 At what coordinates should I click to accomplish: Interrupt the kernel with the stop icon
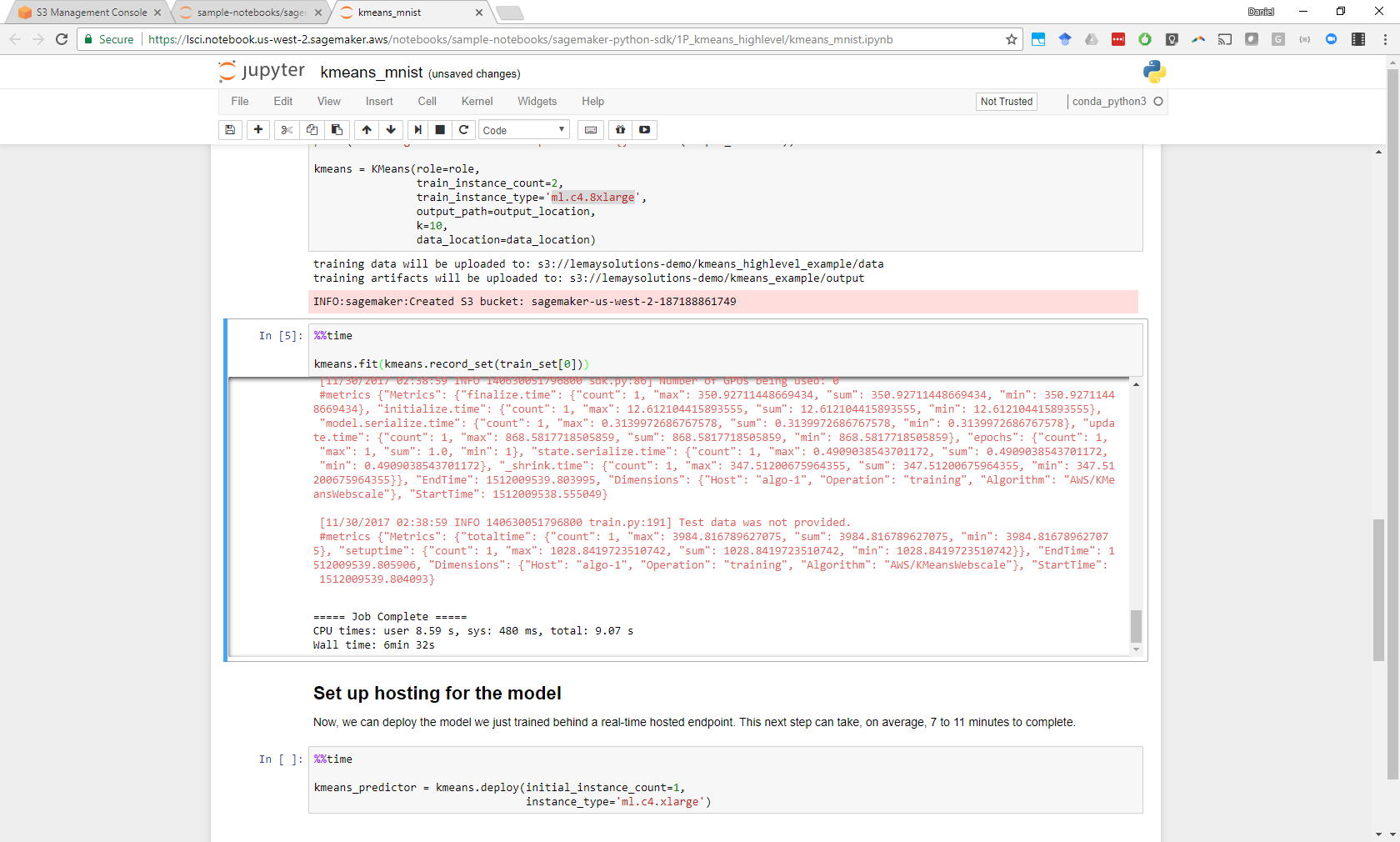click(440, 130)
